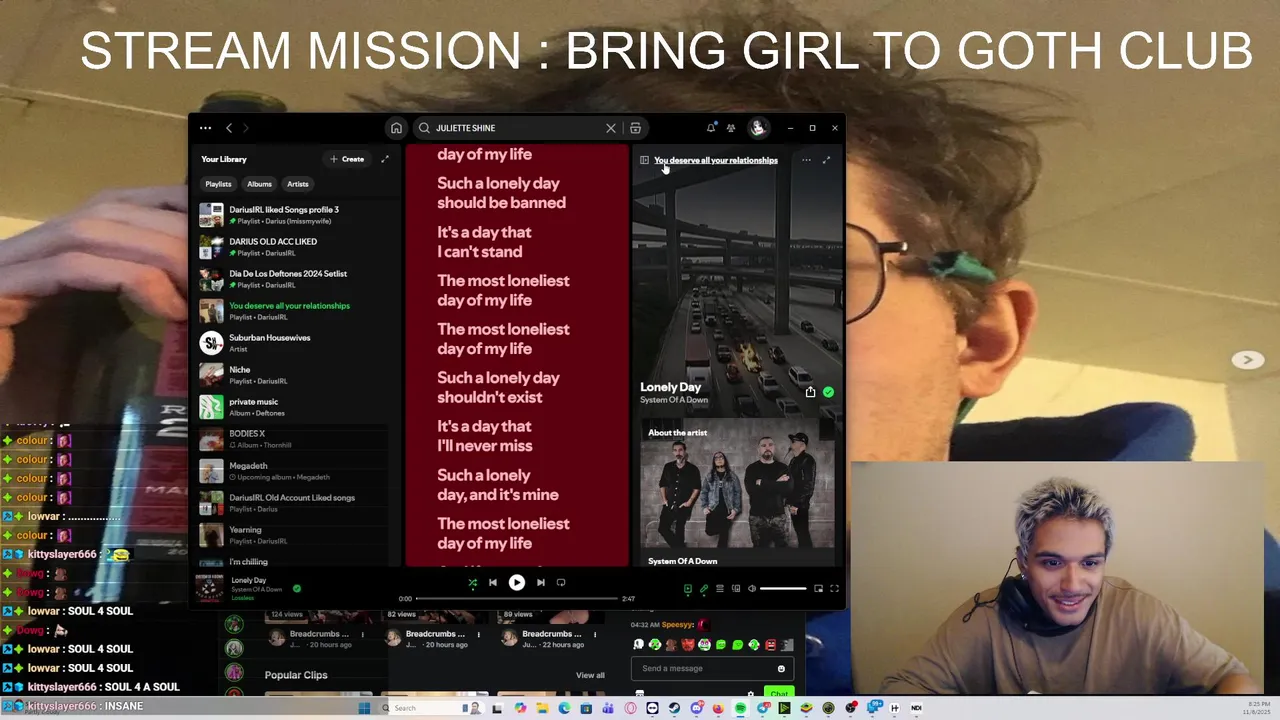The width and height of the screenshot is (1280, 720).
Task: Open the Niche playlist
Action: [x=295, y=375]
